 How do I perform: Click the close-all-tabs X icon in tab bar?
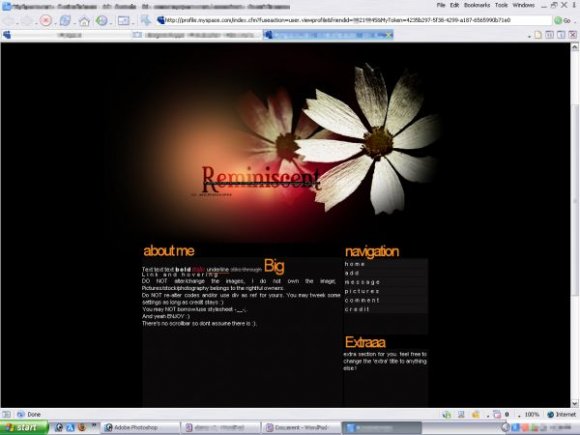click(x=573, y=35)
